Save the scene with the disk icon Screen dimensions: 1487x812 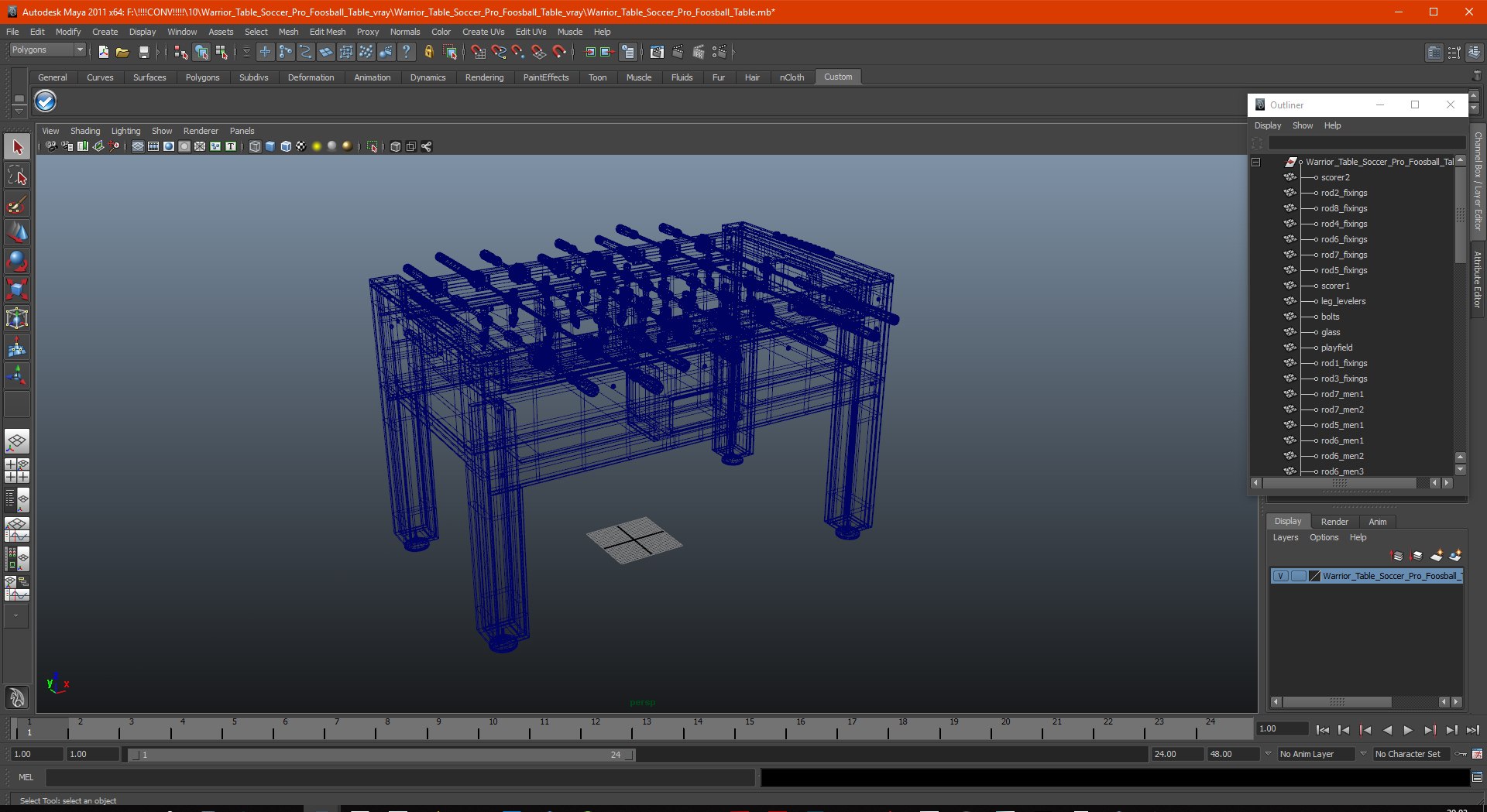click(143, 52)
